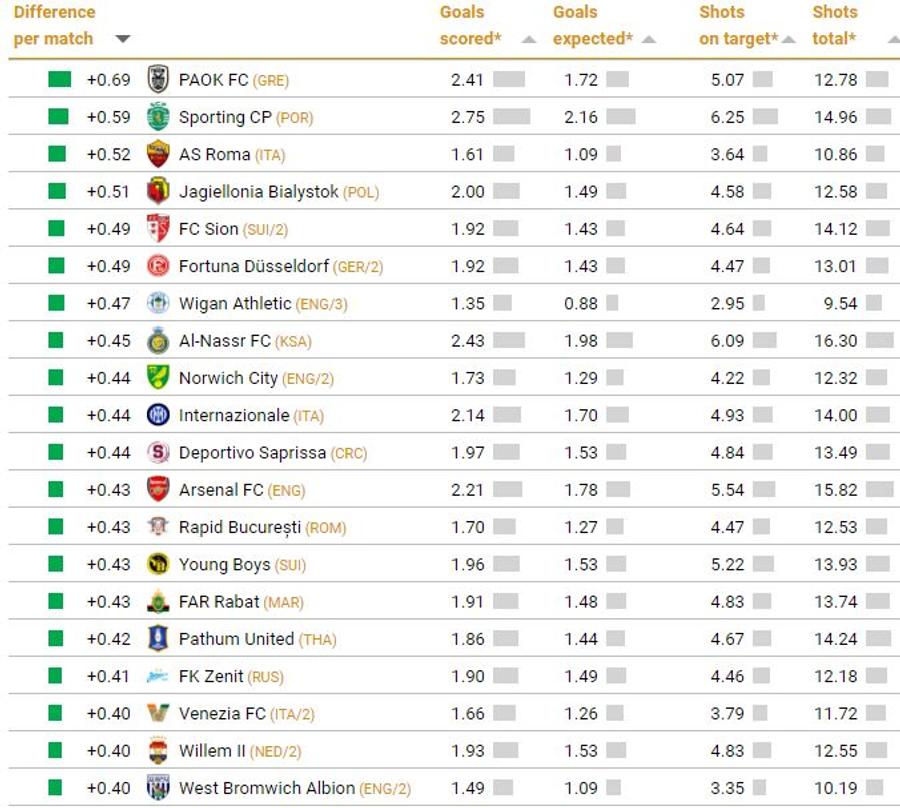Click the Goals expected column header
Screen dimensions: 900x808
[592, 25]
